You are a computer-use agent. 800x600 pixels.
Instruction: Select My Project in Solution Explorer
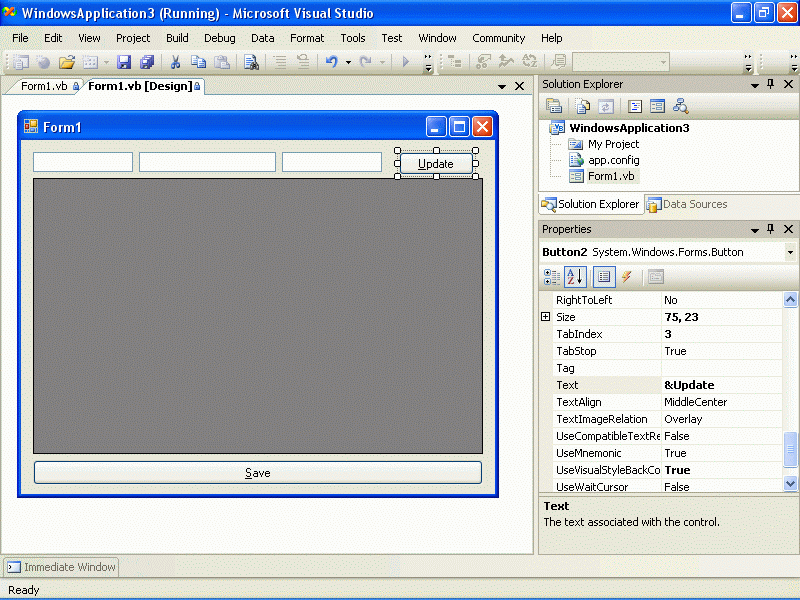[x=613, y=144]
